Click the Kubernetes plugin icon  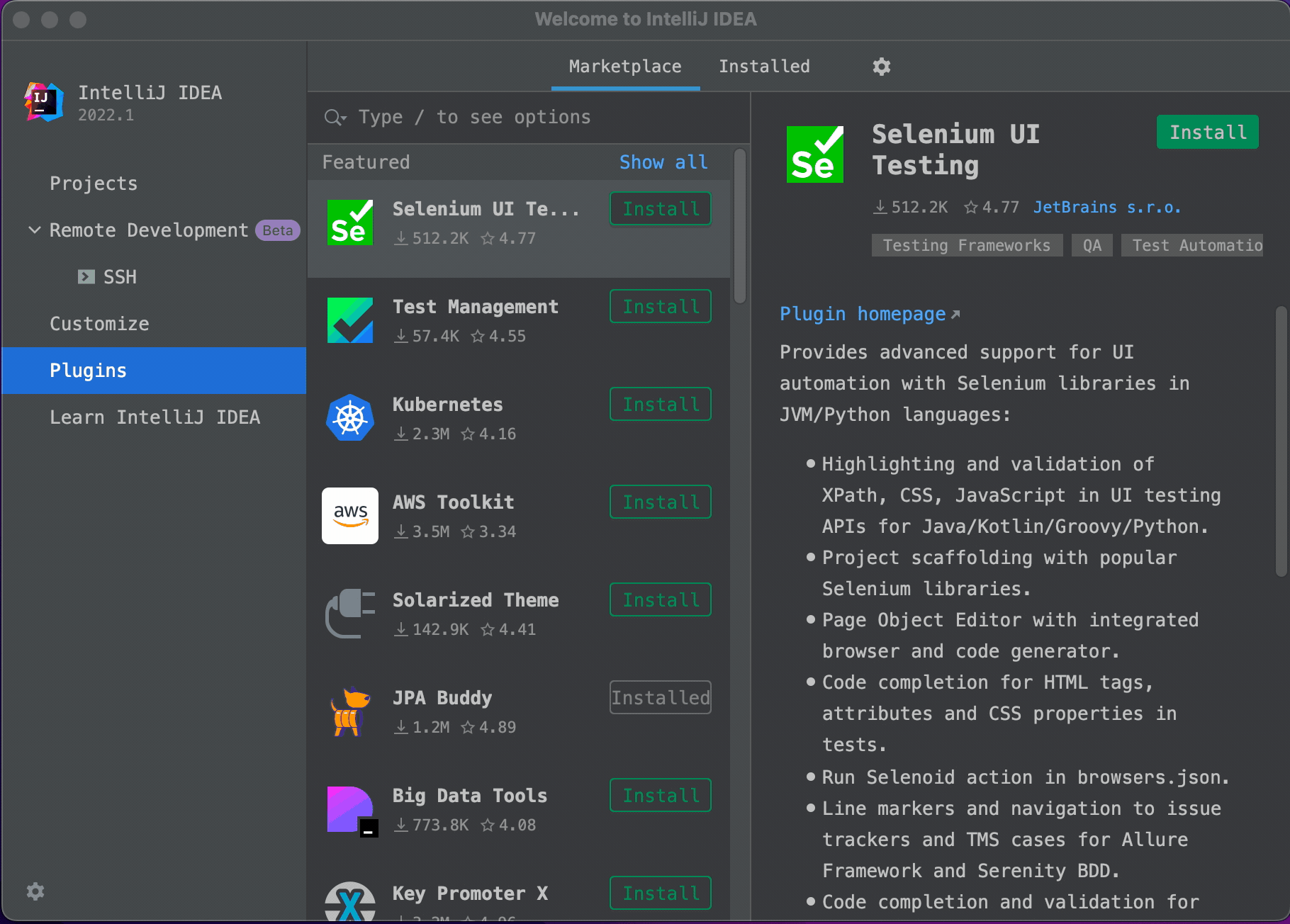(x=349, y=418)
